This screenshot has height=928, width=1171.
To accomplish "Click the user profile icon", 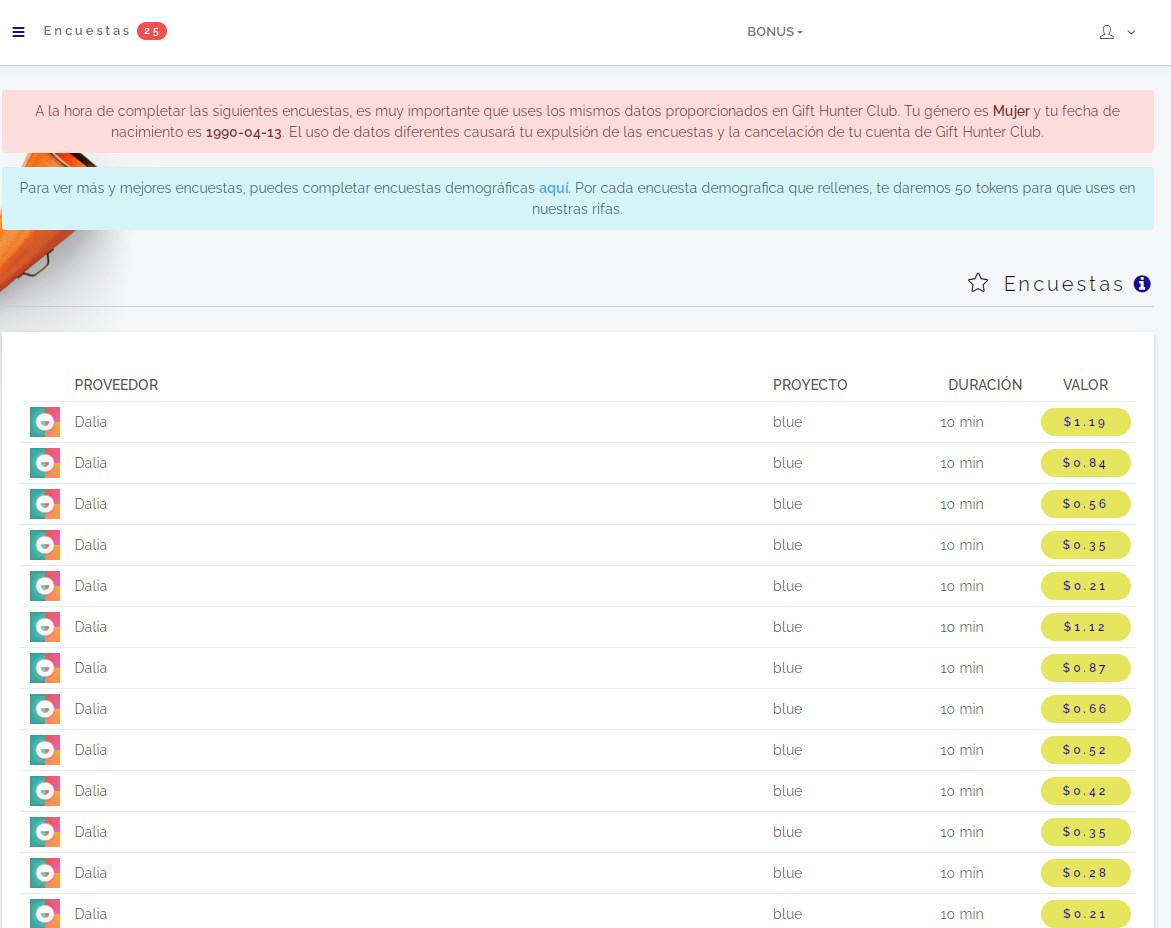I will click(x=1106, y=32).
